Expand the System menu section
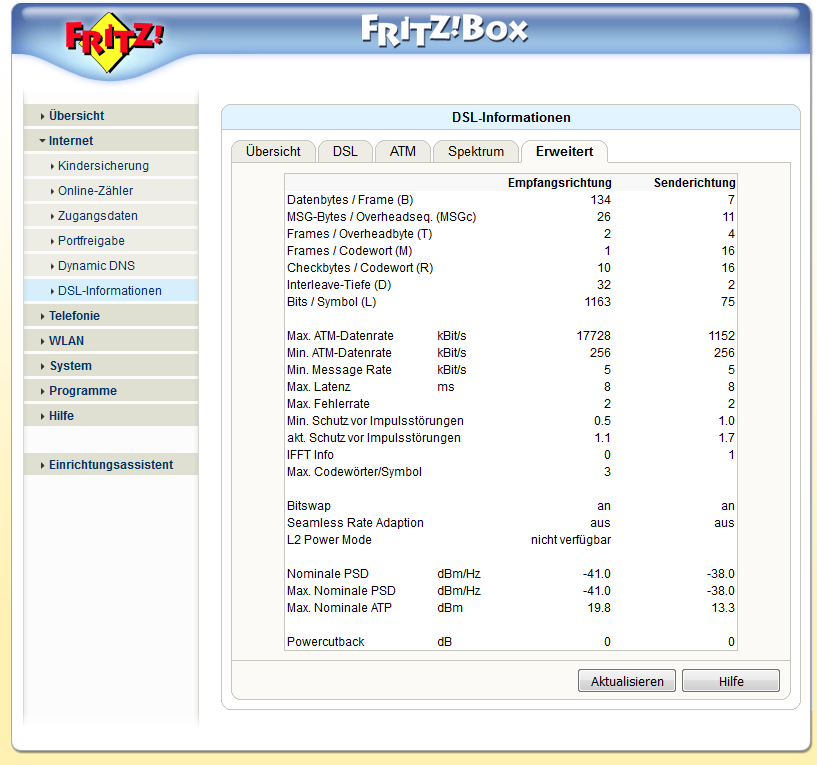Screen dimensions: 817x765 tap(70, 366)
